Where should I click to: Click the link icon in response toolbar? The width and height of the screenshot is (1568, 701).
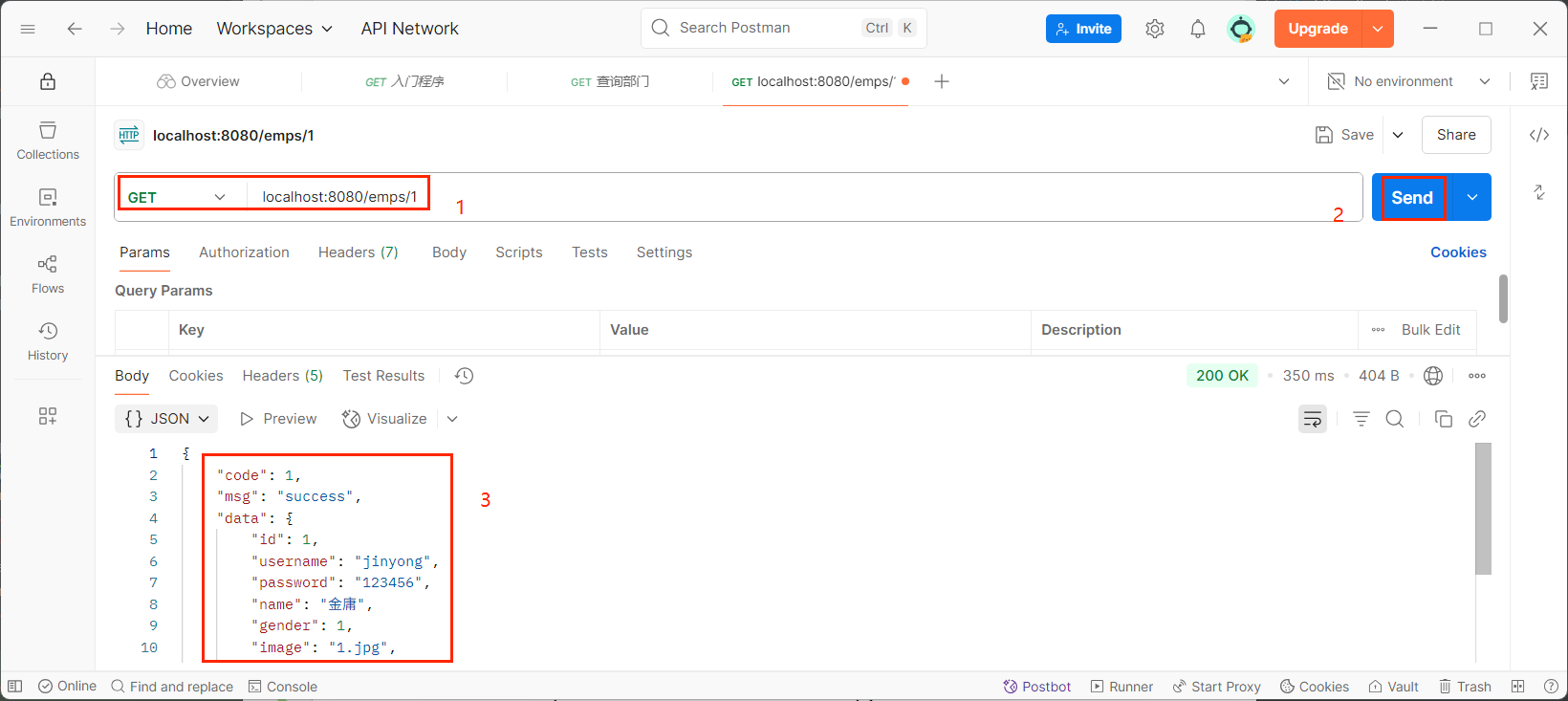tap(1477, 419)
